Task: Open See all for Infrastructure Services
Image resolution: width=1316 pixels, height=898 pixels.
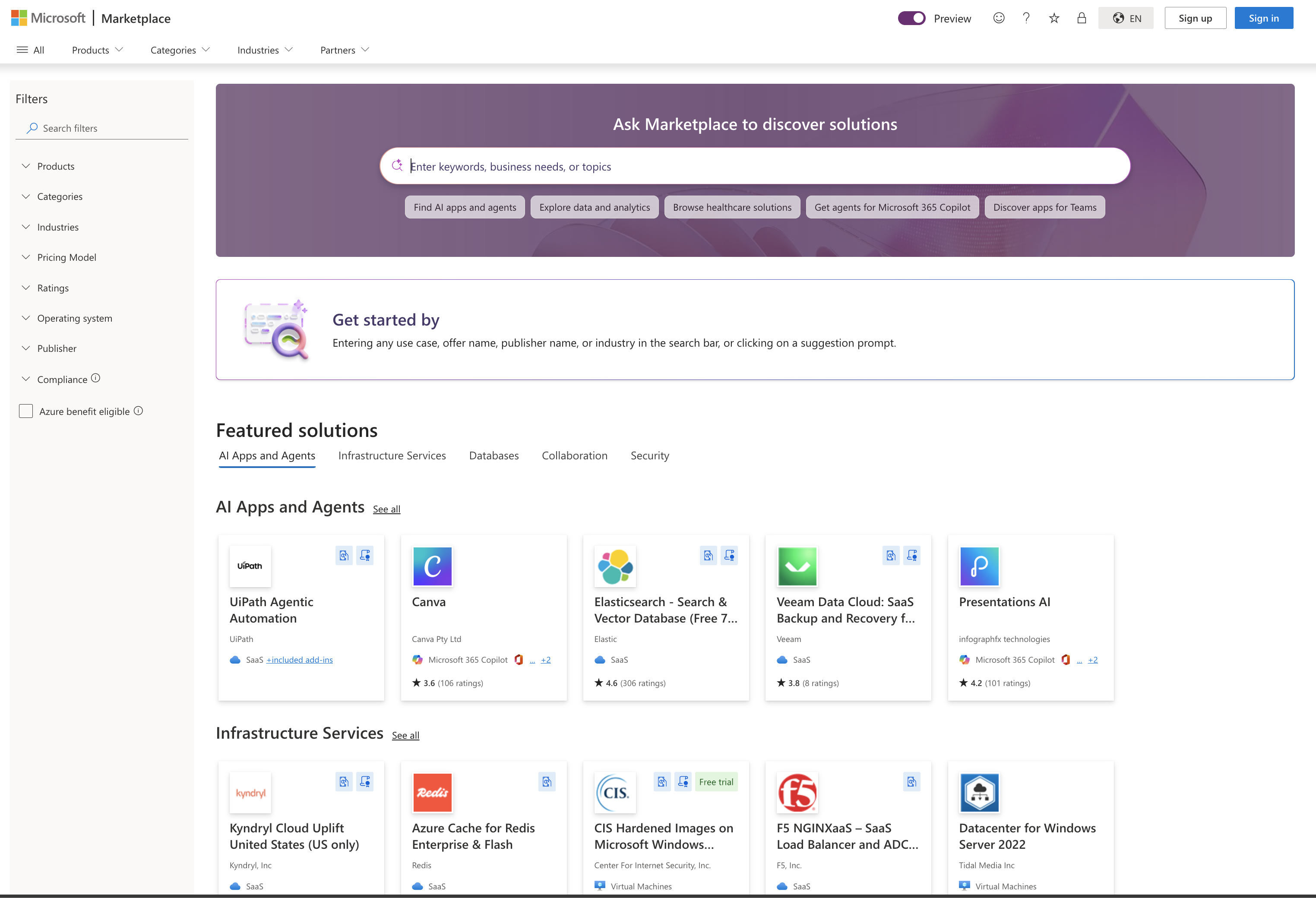Action: pyautogui.click(x=405, y=736)
